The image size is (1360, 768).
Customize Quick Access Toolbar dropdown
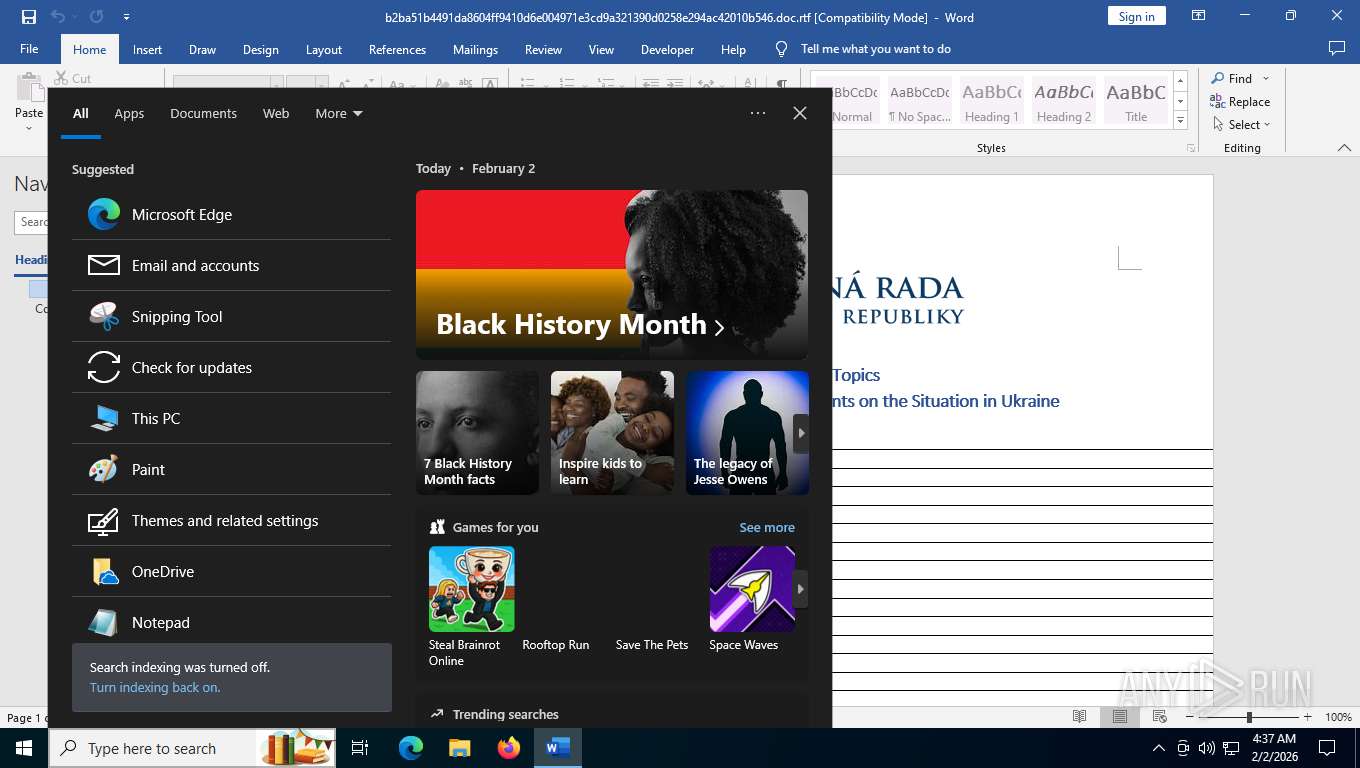(126, 17)
